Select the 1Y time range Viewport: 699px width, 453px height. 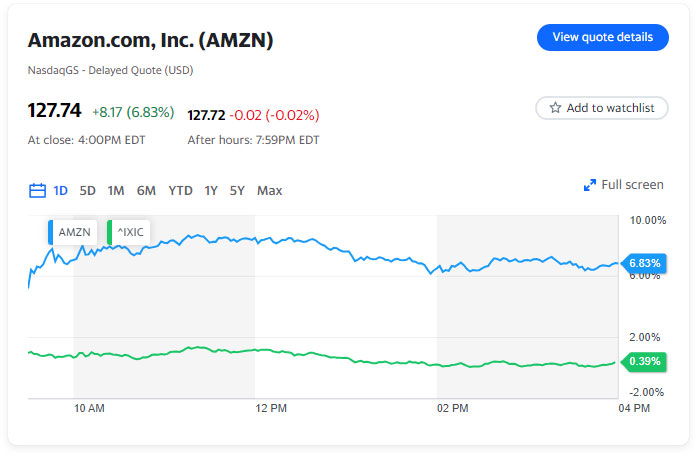coord(211,190)
